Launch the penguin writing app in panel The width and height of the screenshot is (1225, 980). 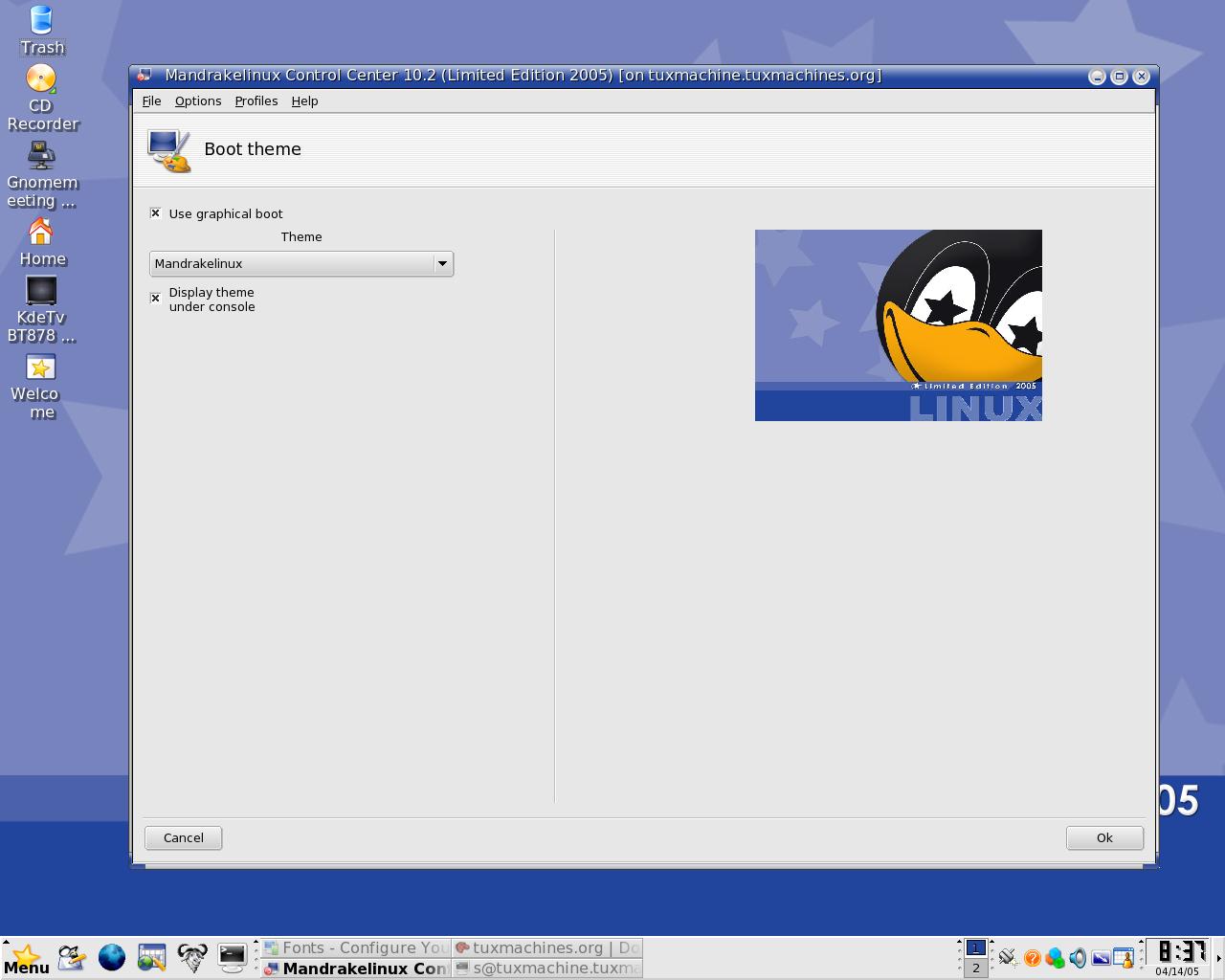[x=72, y=957]
